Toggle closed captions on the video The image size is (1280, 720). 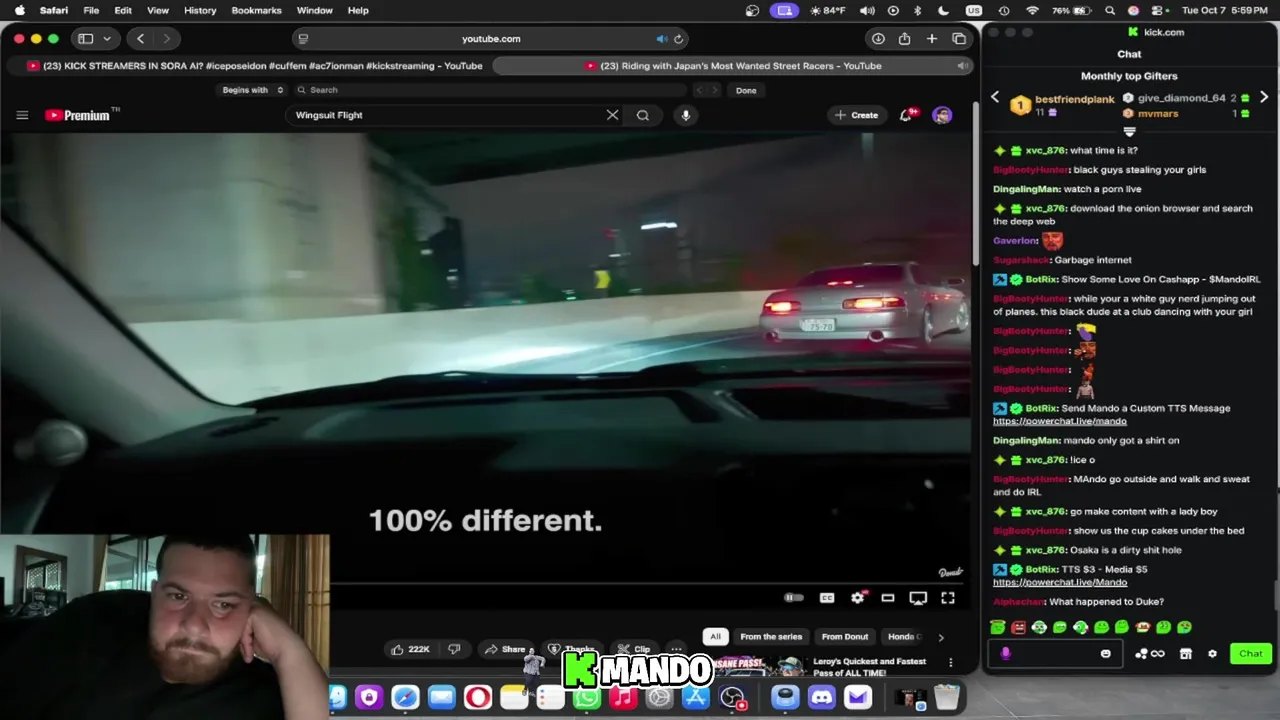pos(827,598)
